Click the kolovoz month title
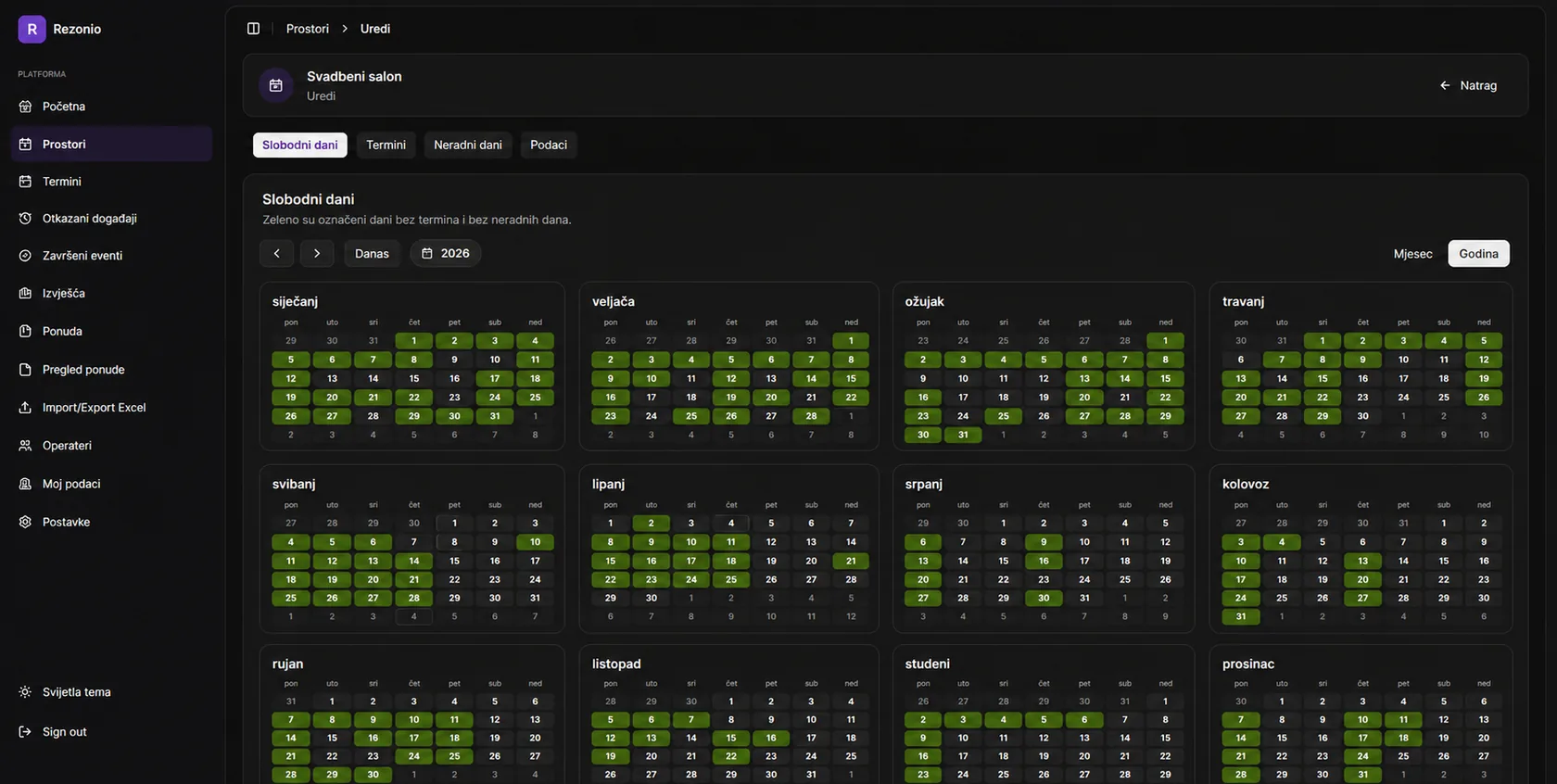This screenshot has height=784, width=1557. point(1246,485)
